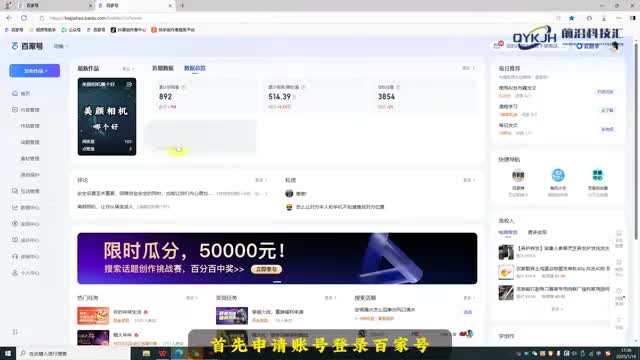Click the statistic value 514.39
Image resolution: width=640 pixels, height=360 pixels.
[x=280, y=97]
